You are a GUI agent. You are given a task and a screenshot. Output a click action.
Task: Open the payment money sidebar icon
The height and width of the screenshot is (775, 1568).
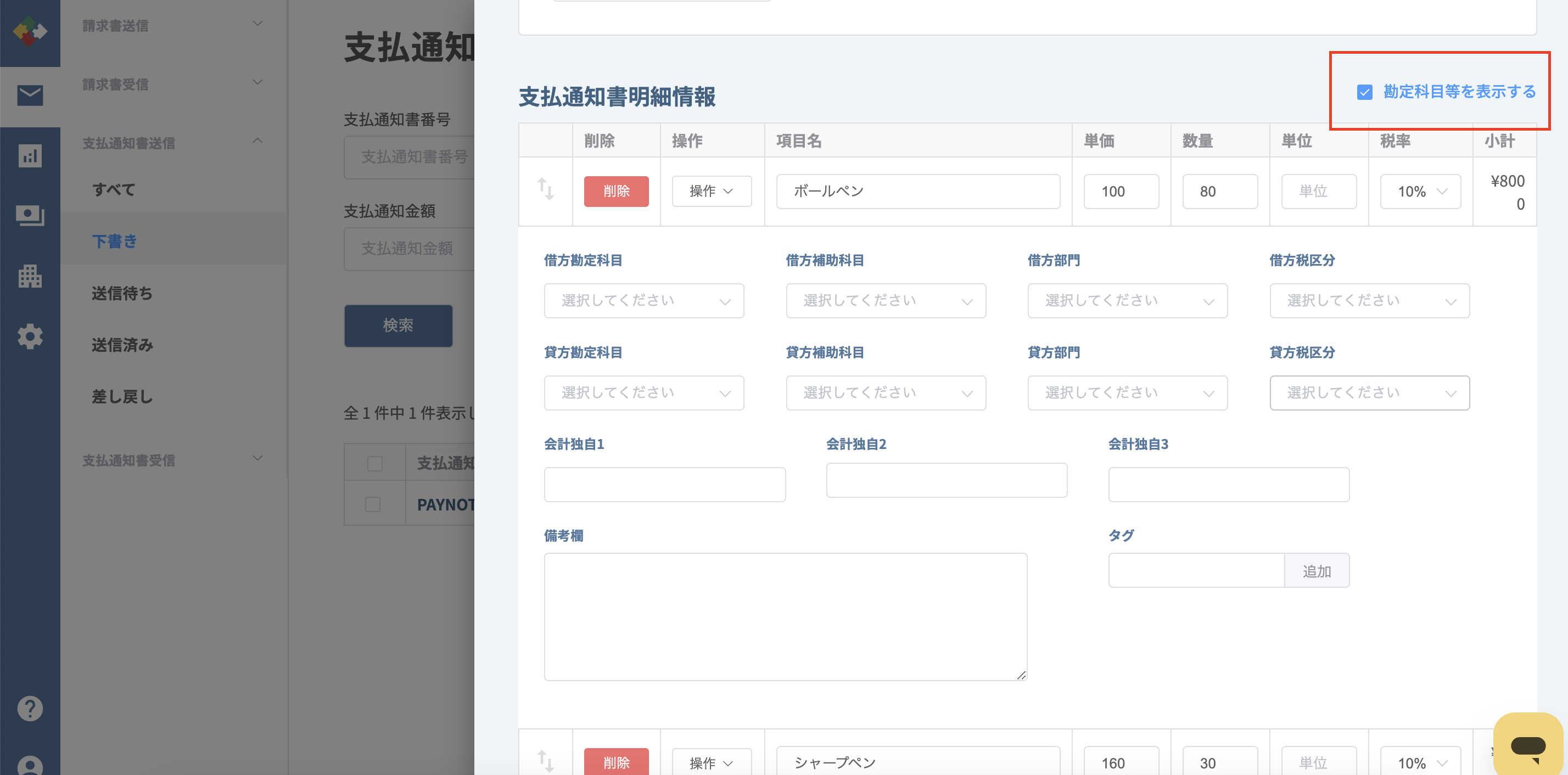[30, 215]
